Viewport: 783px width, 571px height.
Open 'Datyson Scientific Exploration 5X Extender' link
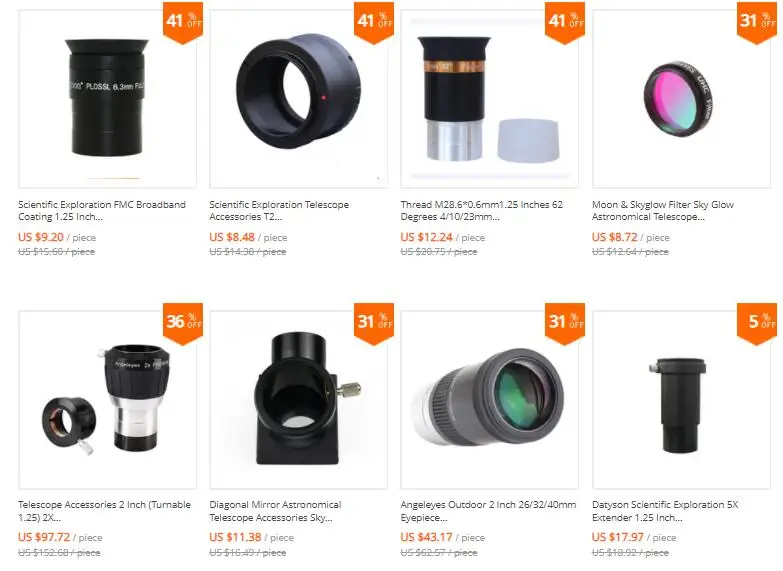665,511
